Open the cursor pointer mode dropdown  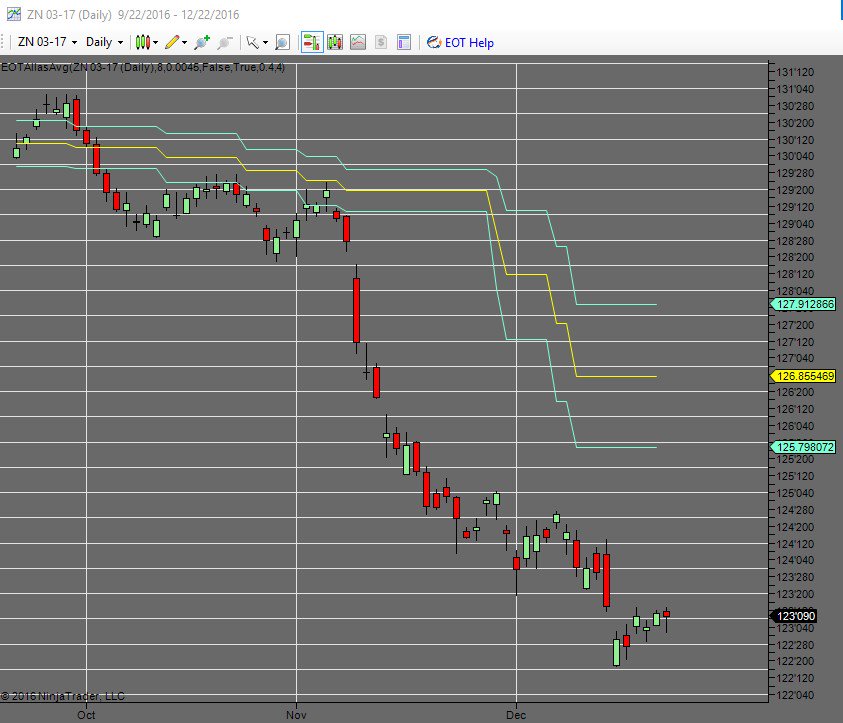coord(256,42)
